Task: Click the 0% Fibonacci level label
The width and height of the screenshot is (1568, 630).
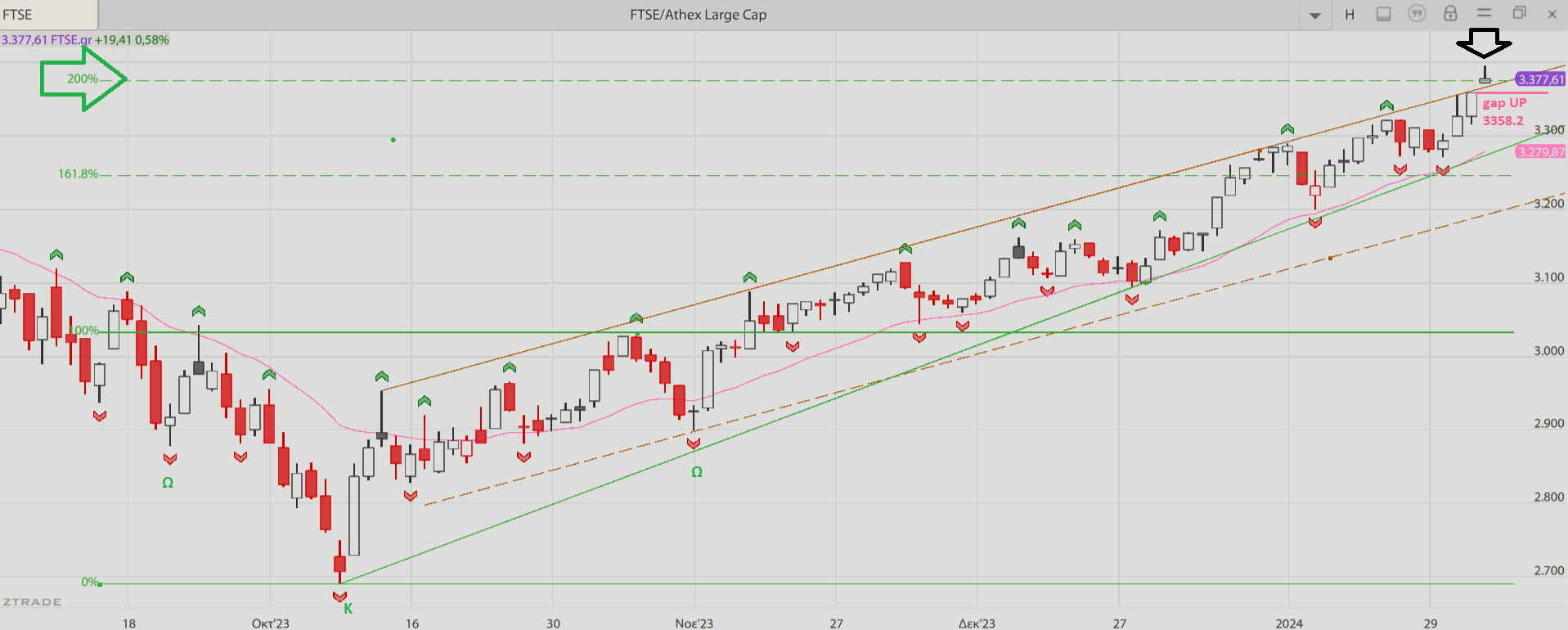Action: (x=89, y=582)
